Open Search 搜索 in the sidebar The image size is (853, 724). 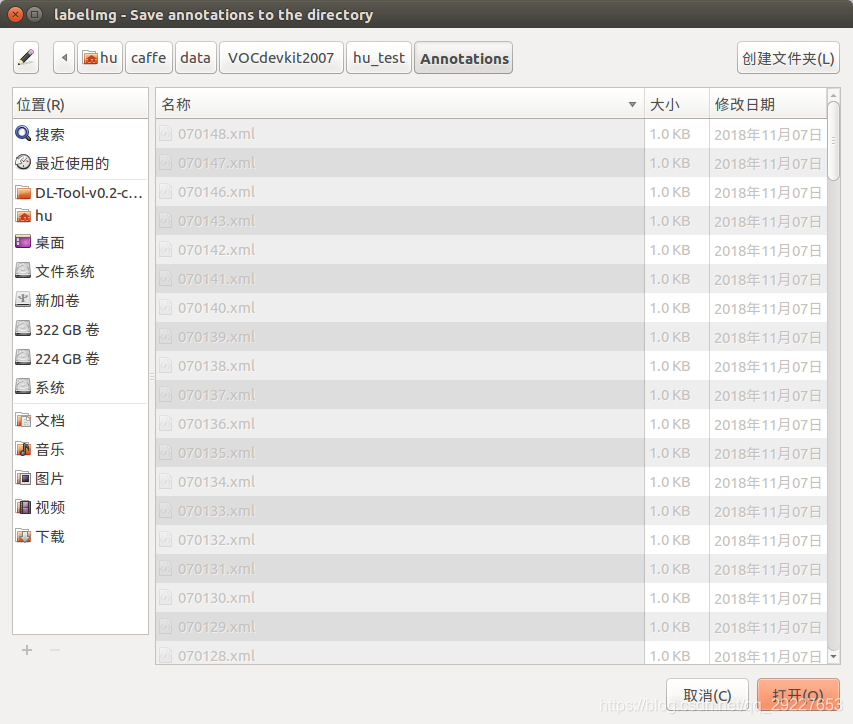coord(80,134)
